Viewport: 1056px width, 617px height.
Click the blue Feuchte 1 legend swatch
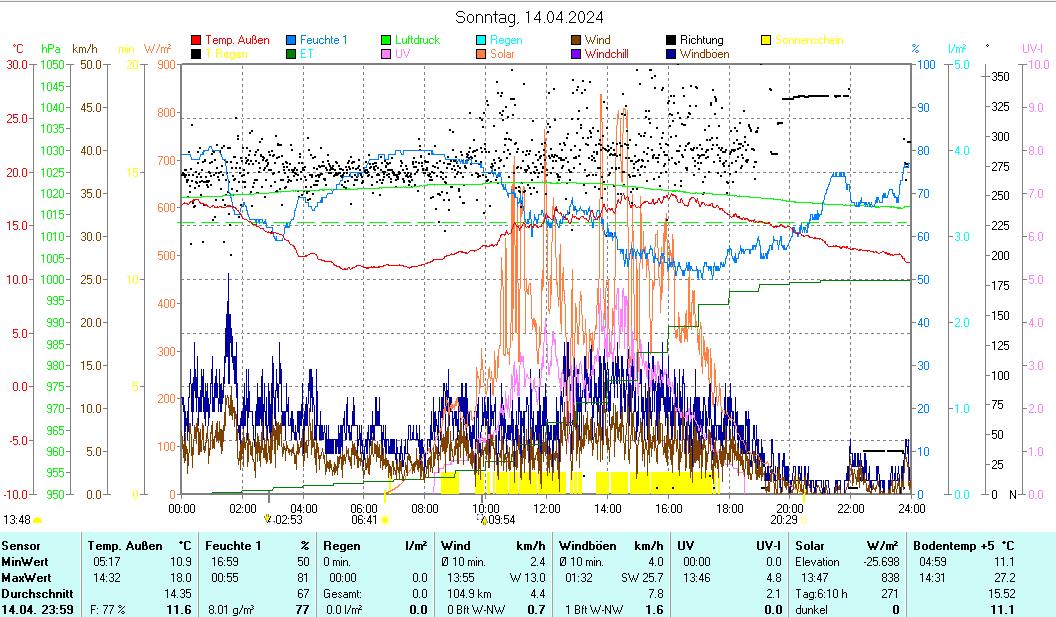coord(292,40)
